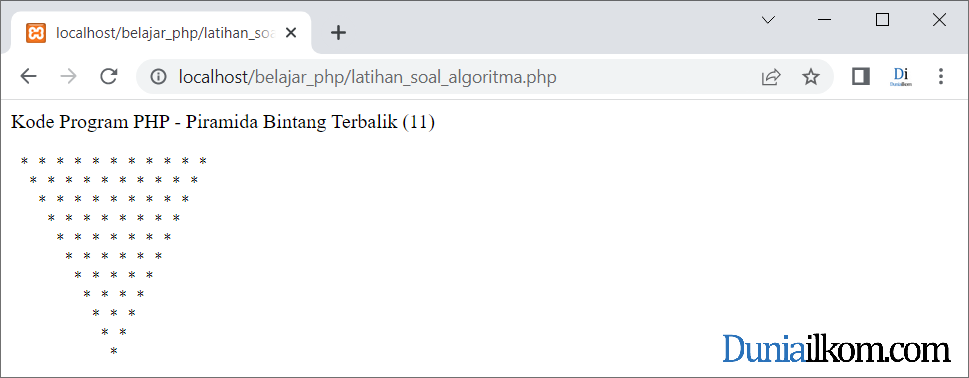
Task: Minimize the browser window
Action: [x=824, y=20]
